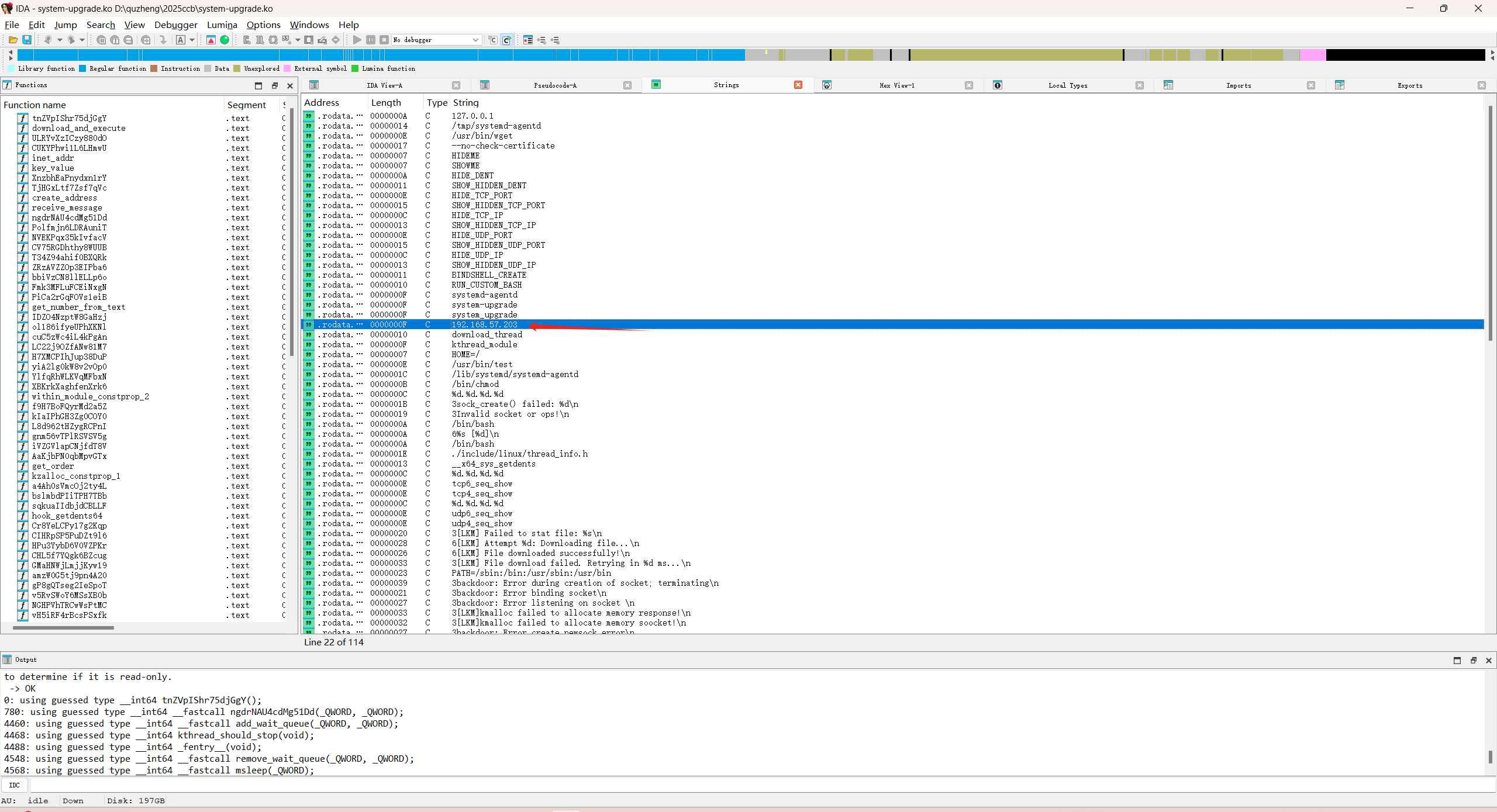Click the text search 'T' toolbar icon
The image size is (1497, 812).
point(115,40)
